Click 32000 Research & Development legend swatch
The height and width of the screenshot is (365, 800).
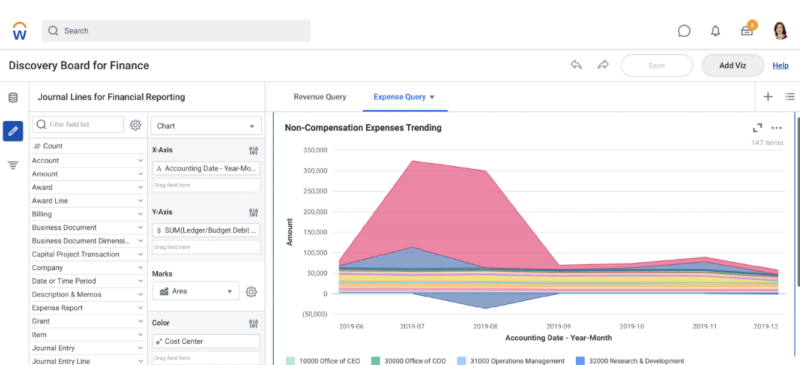pos(580,361)
